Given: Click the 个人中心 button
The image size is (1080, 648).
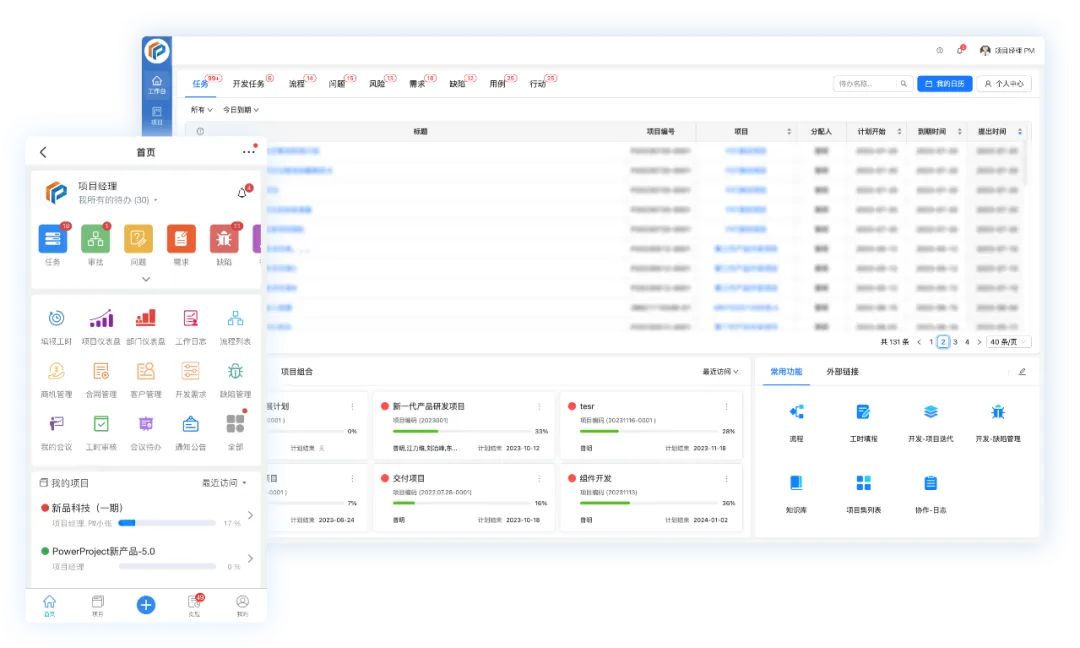Looking at the screenshot, I should click(x=1004, y=84).
